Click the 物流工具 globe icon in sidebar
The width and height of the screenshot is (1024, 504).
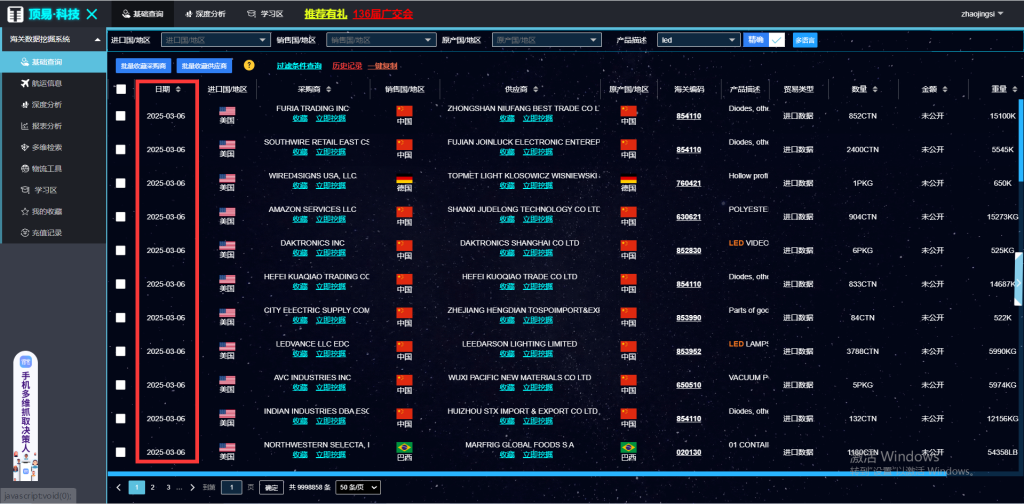[x=24, y=169]
